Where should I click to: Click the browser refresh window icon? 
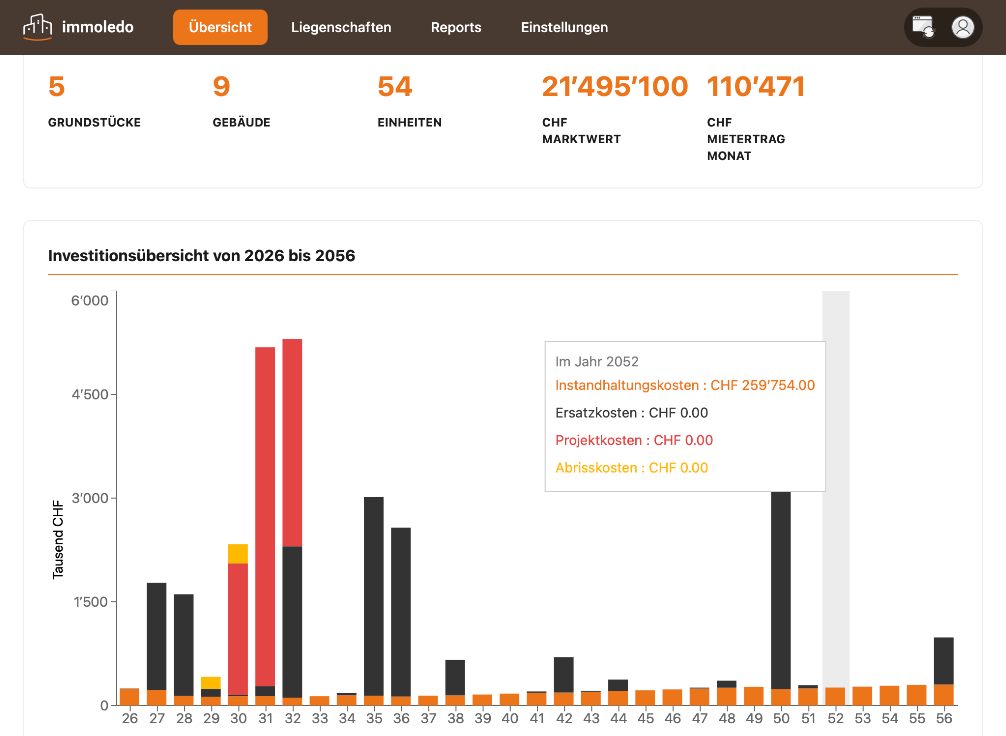tap(923, 27)
